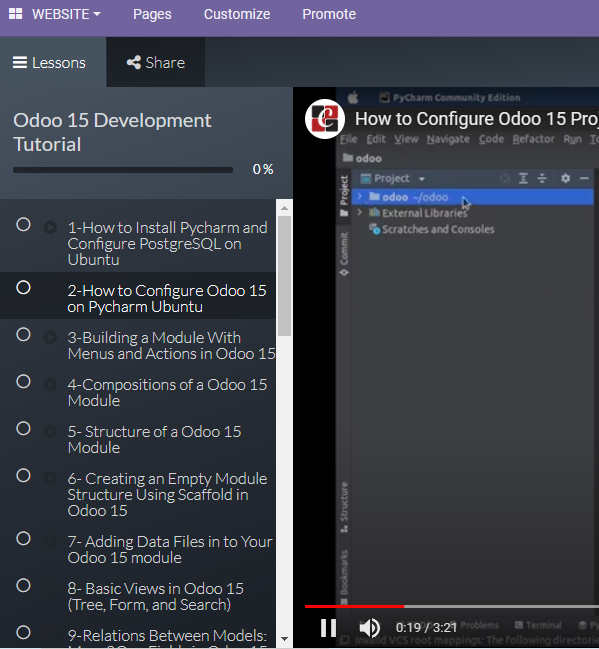Open lesson 2-How to Configure Odoo 15

coord(167,298)
